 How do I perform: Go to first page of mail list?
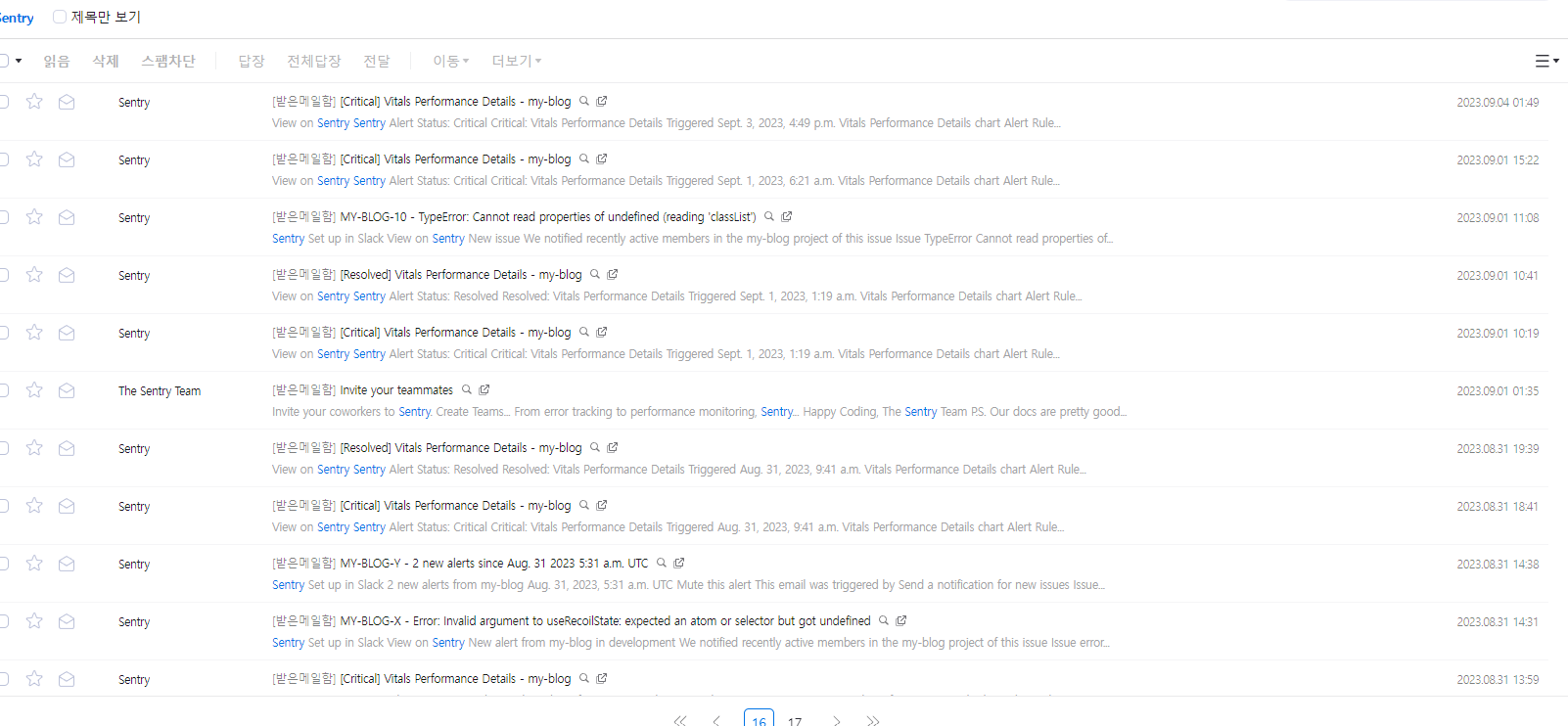[680, 721]
